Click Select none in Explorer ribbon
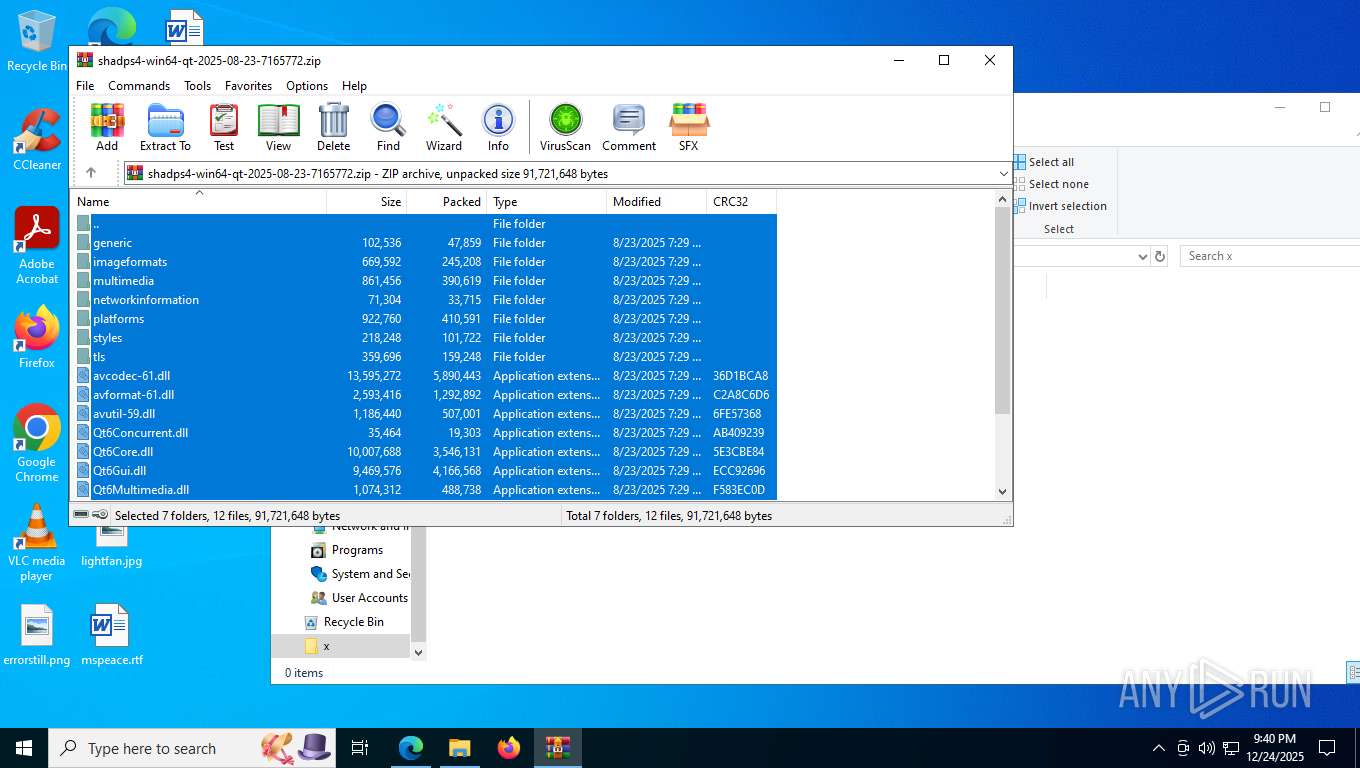 [x=1050, y=184]
